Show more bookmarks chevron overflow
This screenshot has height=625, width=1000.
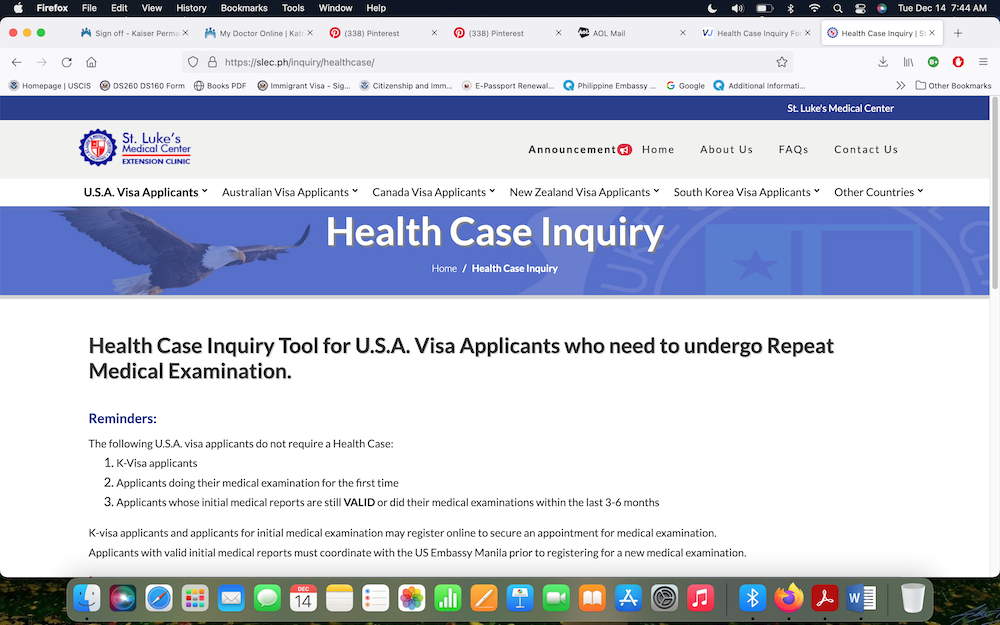click(900, 85)
